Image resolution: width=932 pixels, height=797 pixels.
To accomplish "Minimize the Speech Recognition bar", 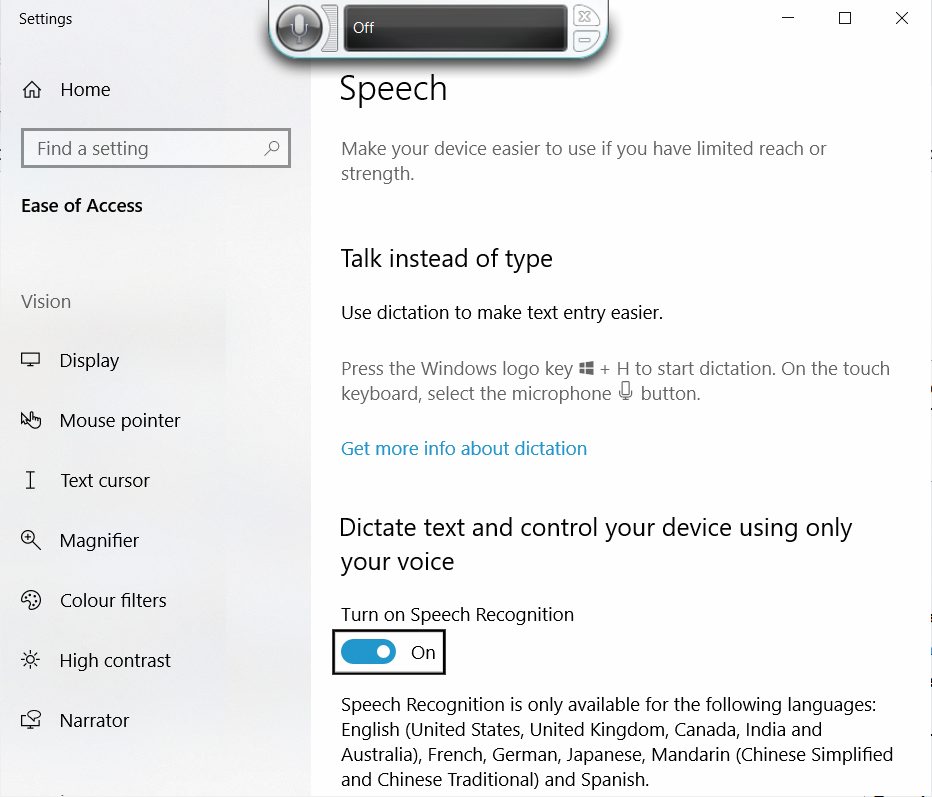I will click(585, 40).
